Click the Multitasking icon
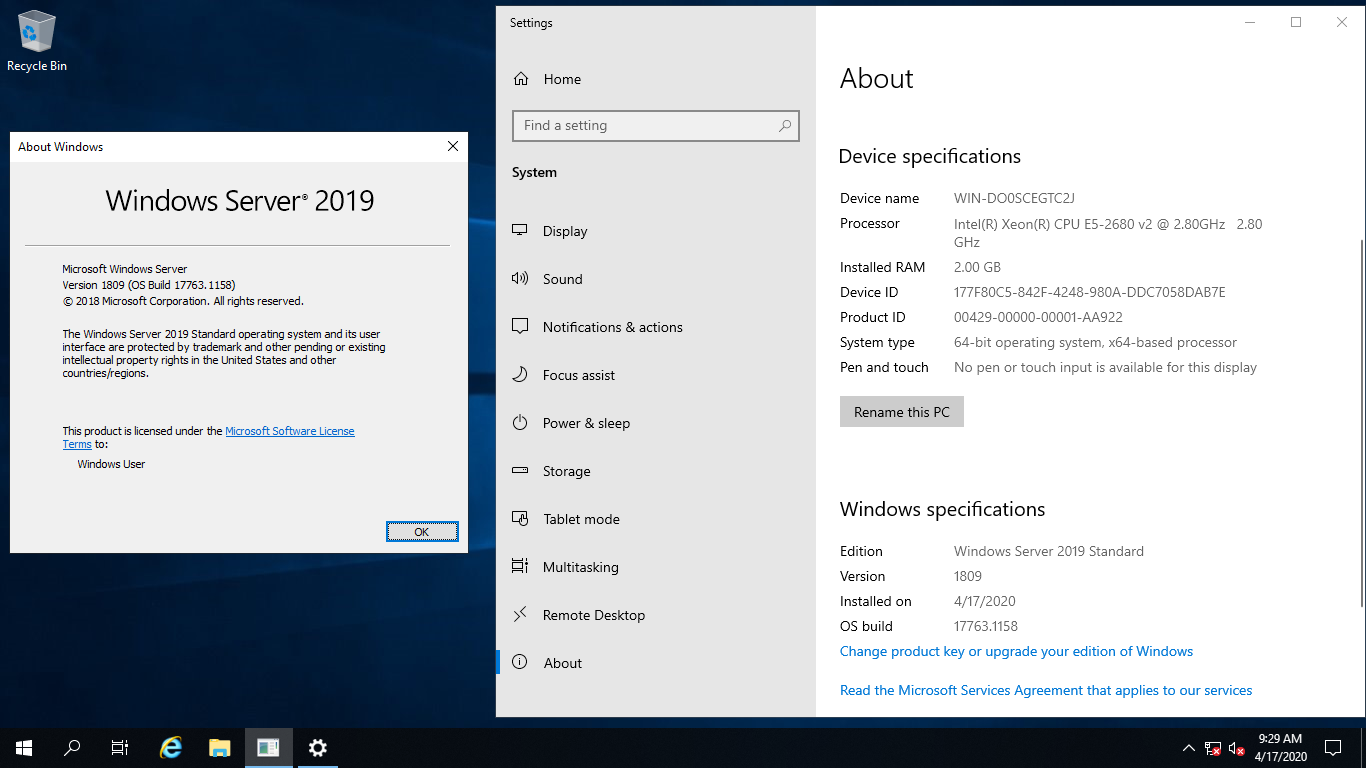1366x768 pixels. (x=520, y=567)
